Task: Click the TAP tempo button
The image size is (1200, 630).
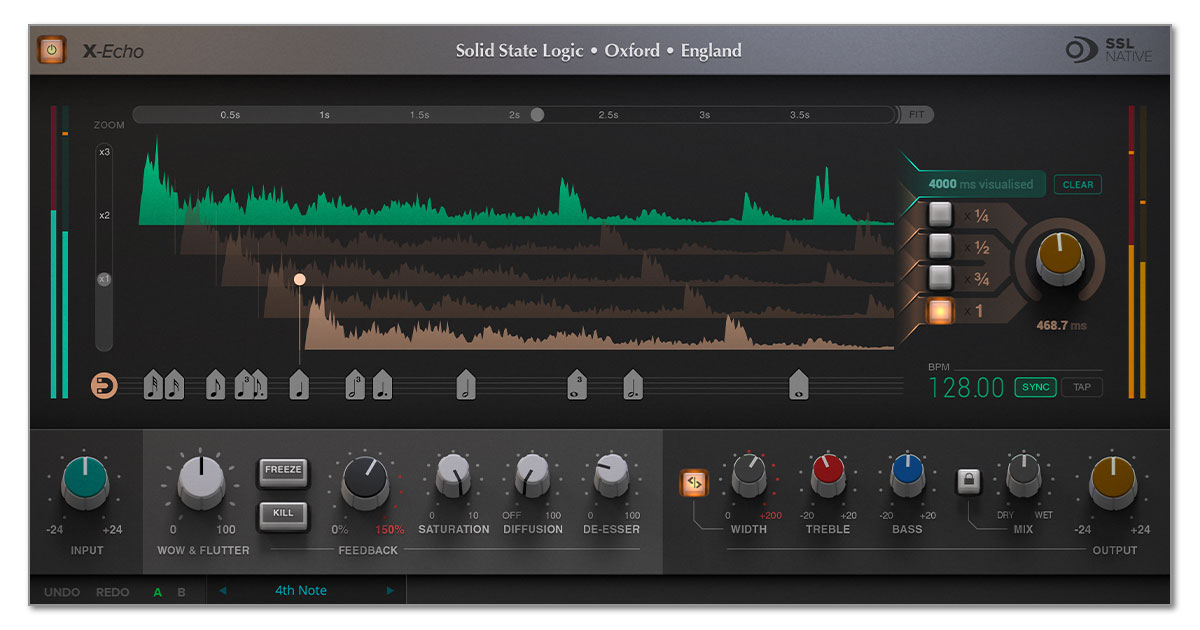Action: tap(1082, 387)
